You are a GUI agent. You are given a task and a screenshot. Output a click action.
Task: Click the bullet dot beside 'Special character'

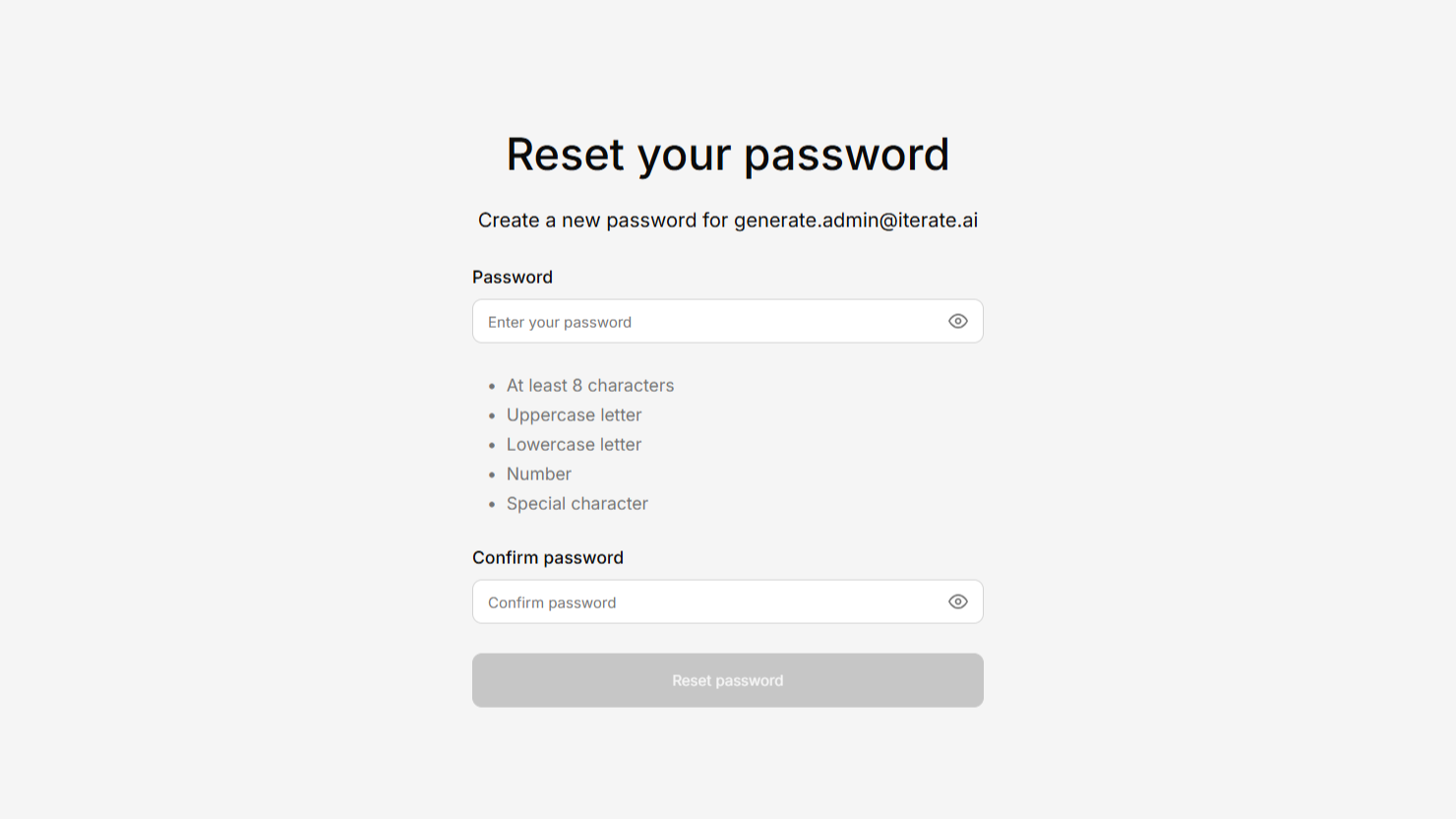(x=492, y=505)
